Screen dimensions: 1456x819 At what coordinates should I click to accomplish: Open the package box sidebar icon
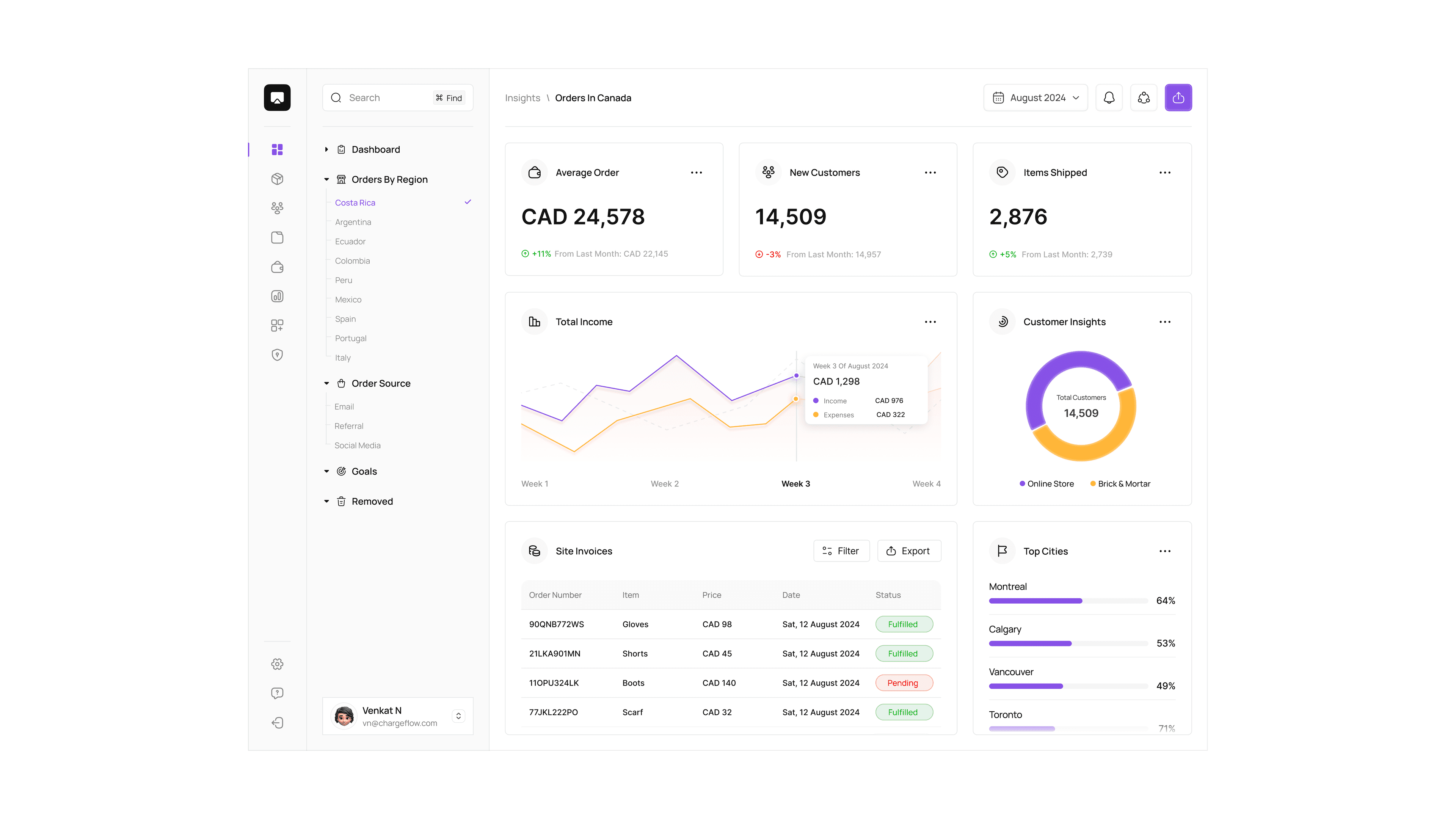pos(277,179)
